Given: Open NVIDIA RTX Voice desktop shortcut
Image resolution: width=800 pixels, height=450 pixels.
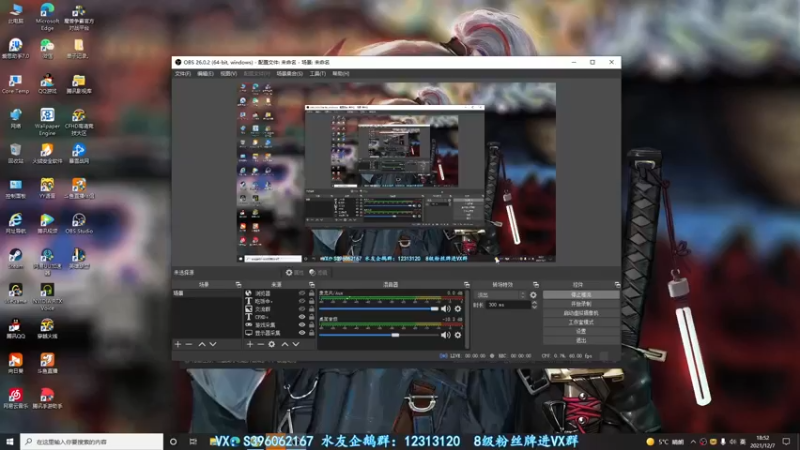Looking at the screenshot, I should pyautogui.click(x=47, y=297).
